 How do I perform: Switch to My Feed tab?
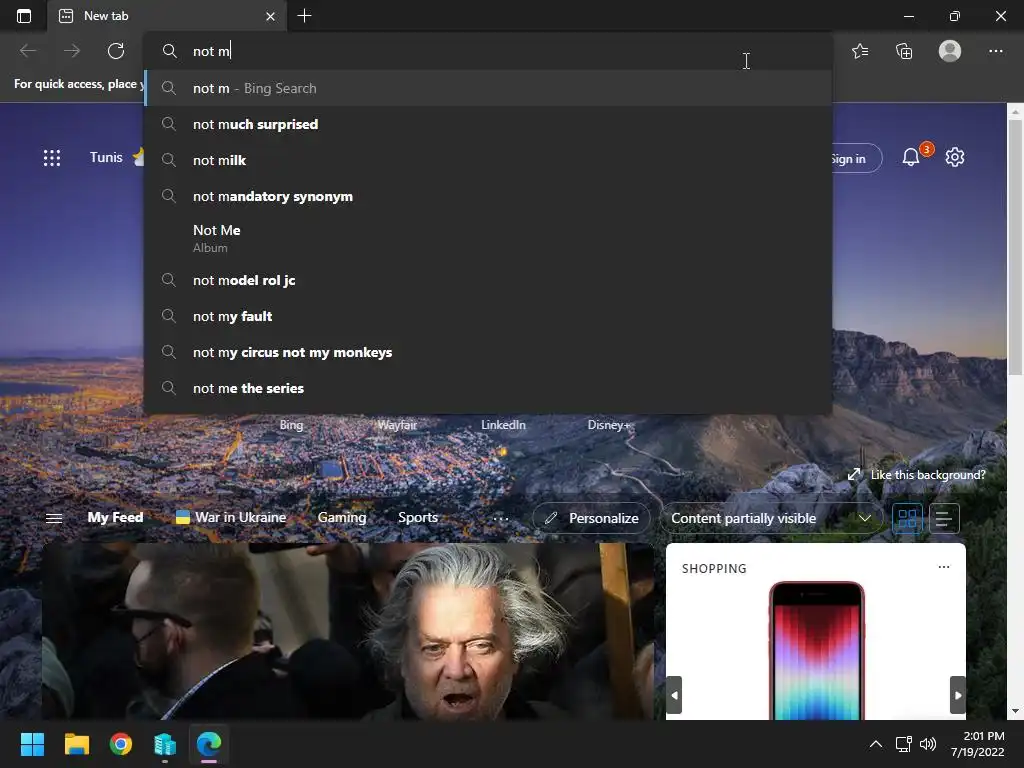115,517
